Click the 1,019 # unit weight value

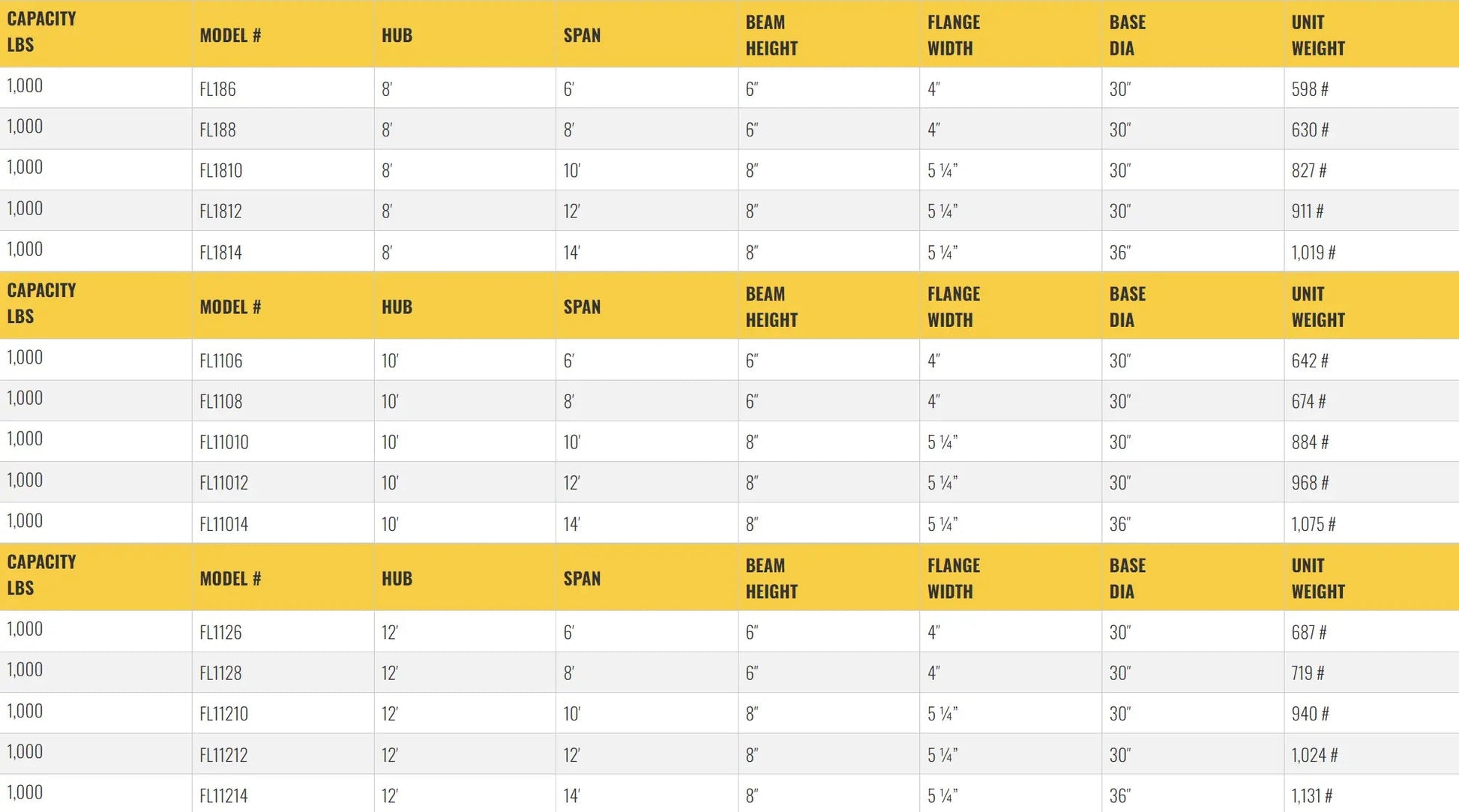click(1313, 253)
